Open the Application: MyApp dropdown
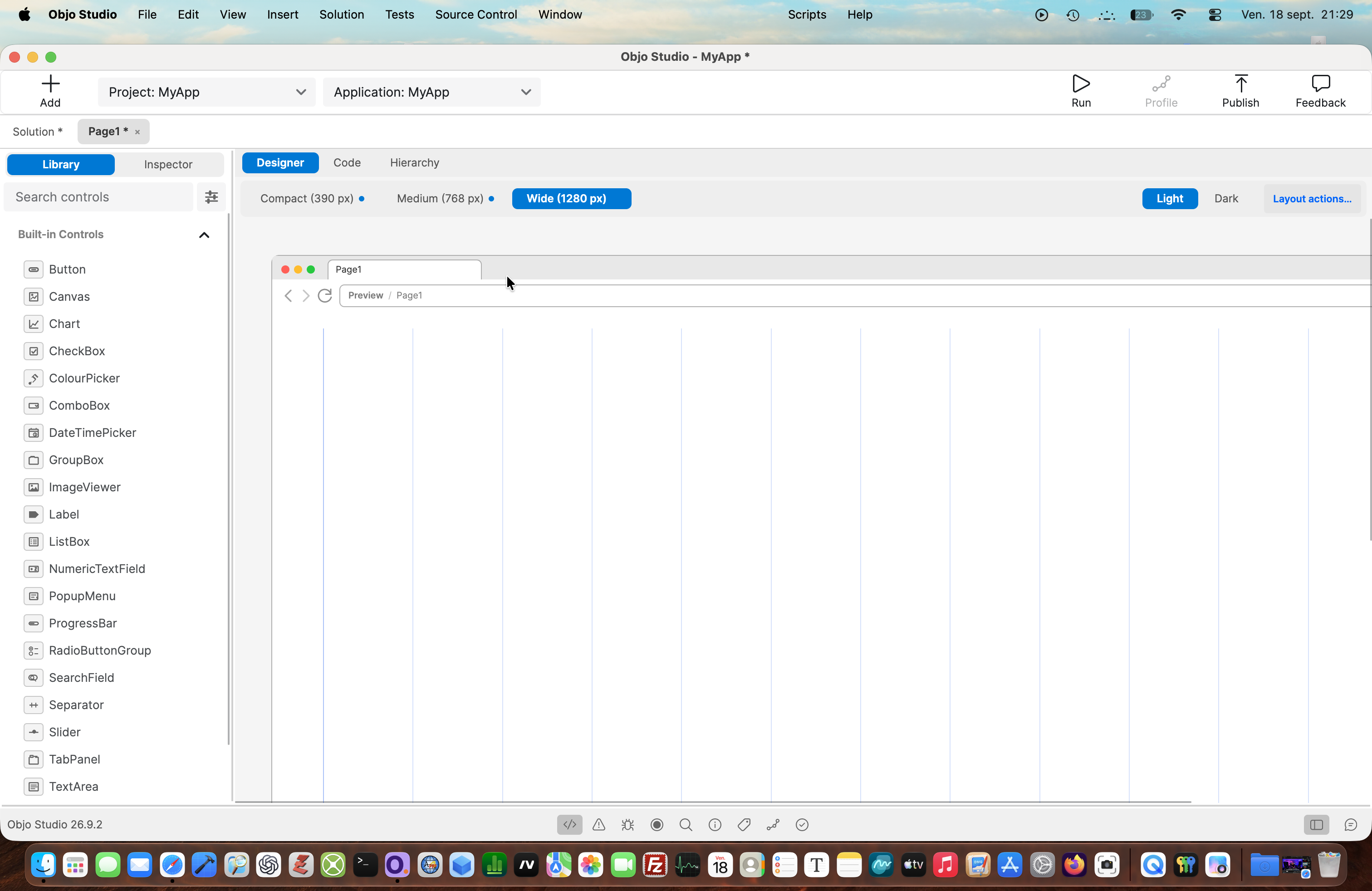This screenshot has height=891, width=1372. [x=432, y=92]
